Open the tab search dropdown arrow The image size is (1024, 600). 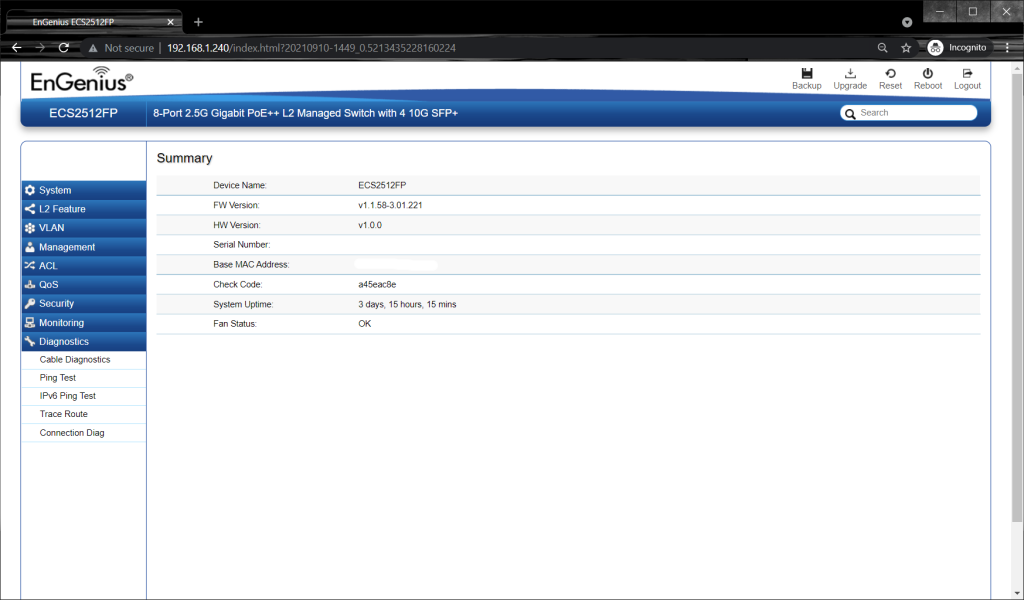(907, 22)
